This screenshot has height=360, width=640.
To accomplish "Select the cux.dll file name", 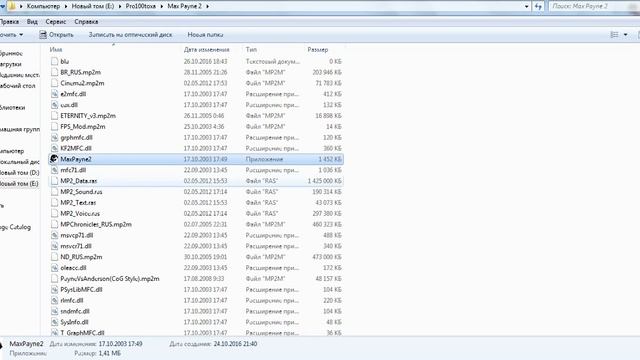I will click(x=69, y=105).
